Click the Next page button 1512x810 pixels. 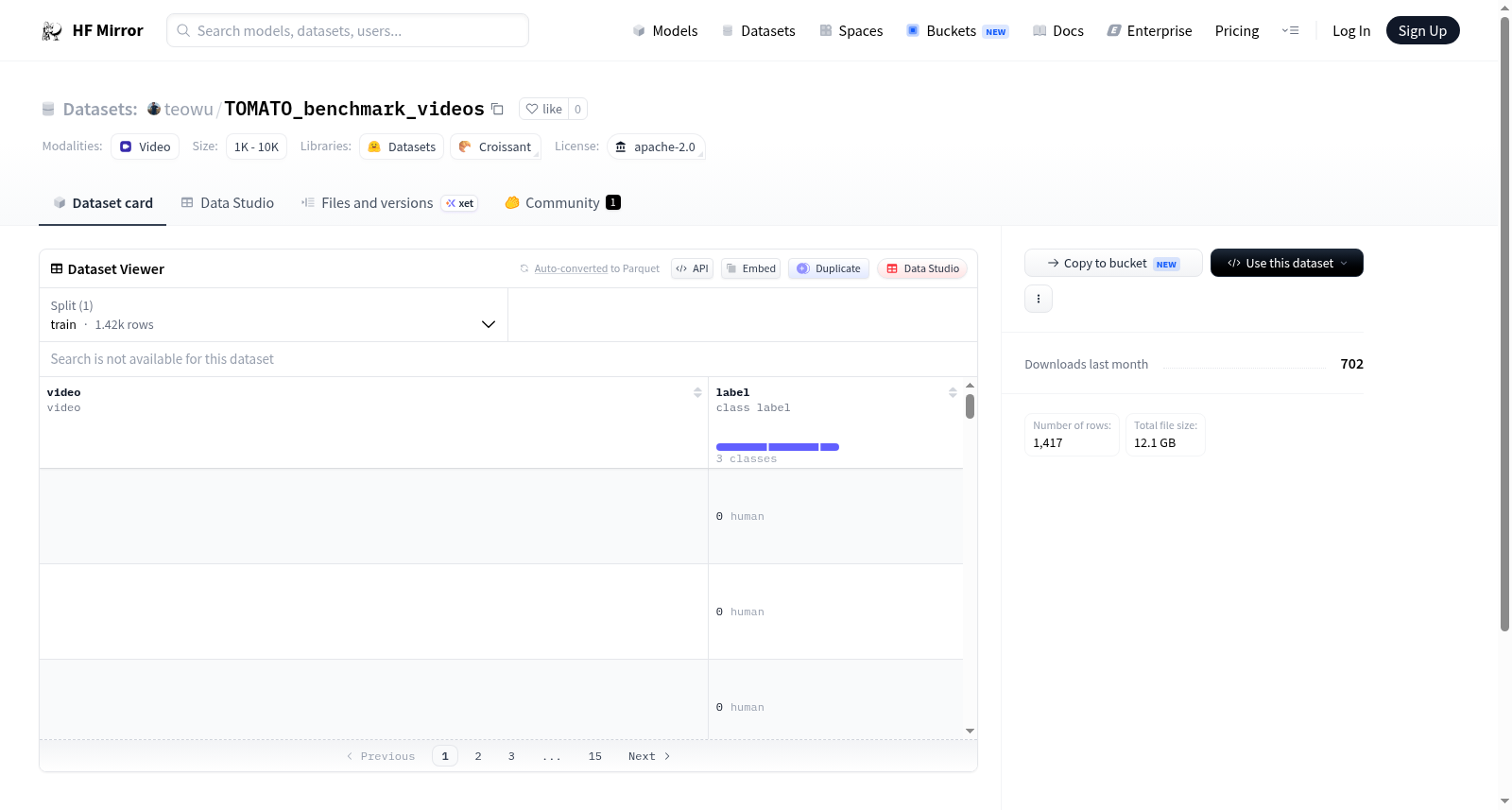(649, 756)
